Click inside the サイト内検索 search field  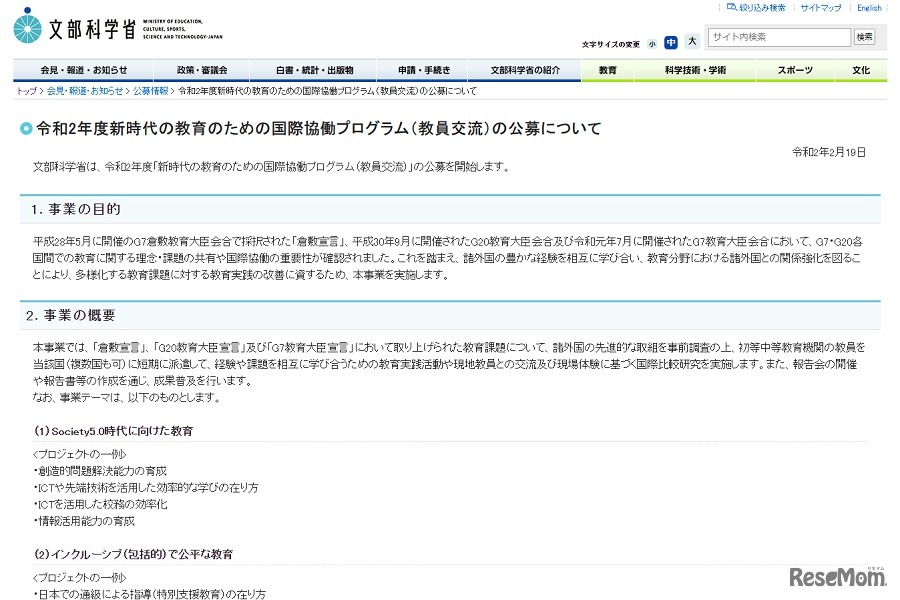coord(777,37)
